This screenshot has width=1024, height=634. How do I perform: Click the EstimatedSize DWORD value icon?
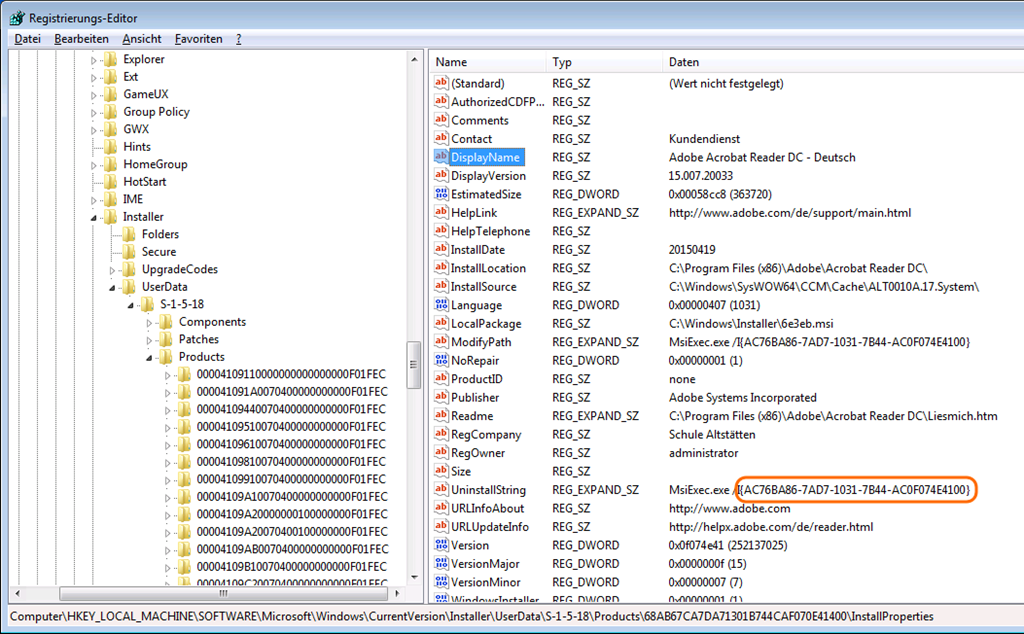441,194
